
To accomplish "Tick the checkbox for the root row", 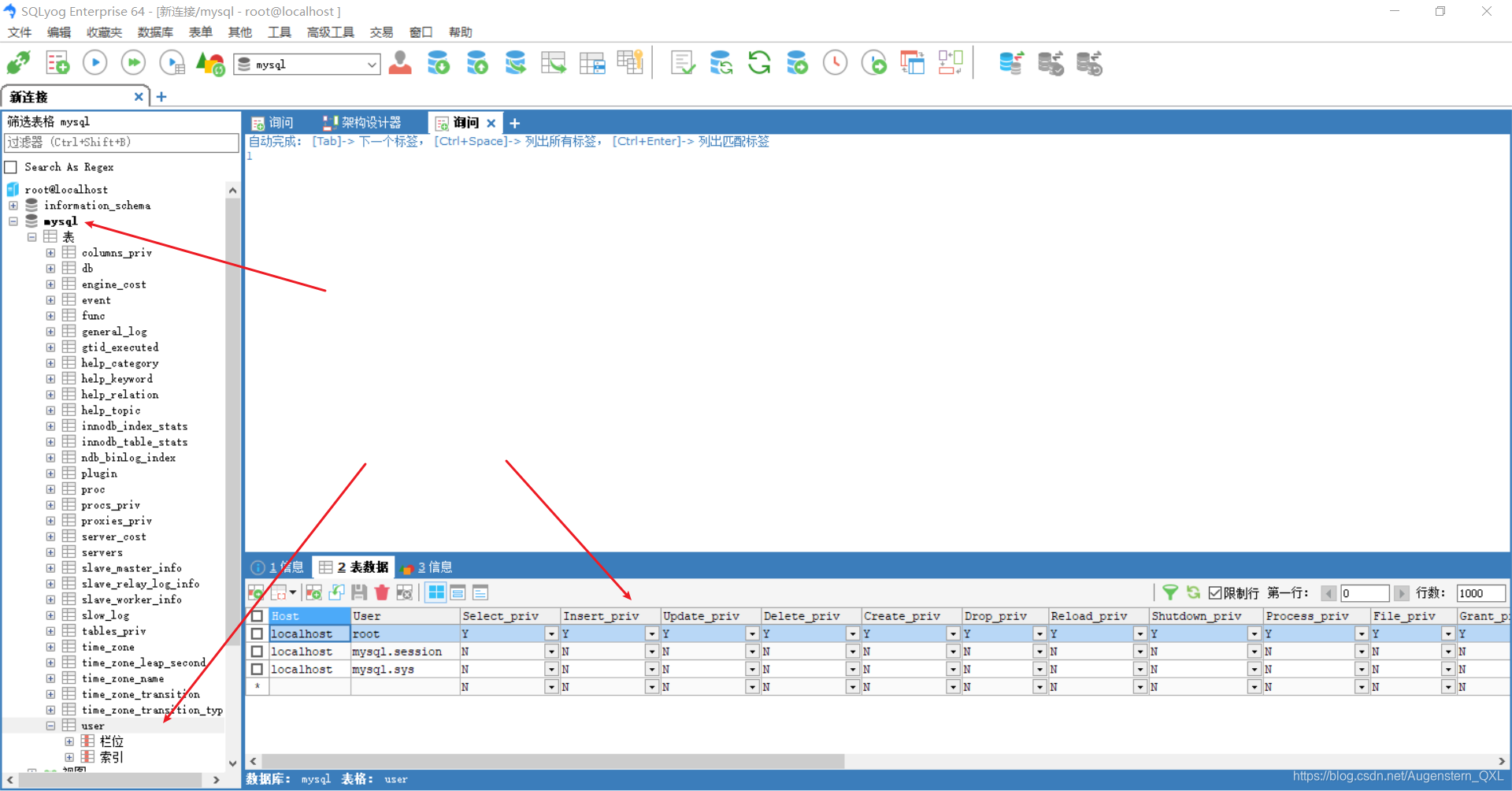I will point(257,633).
